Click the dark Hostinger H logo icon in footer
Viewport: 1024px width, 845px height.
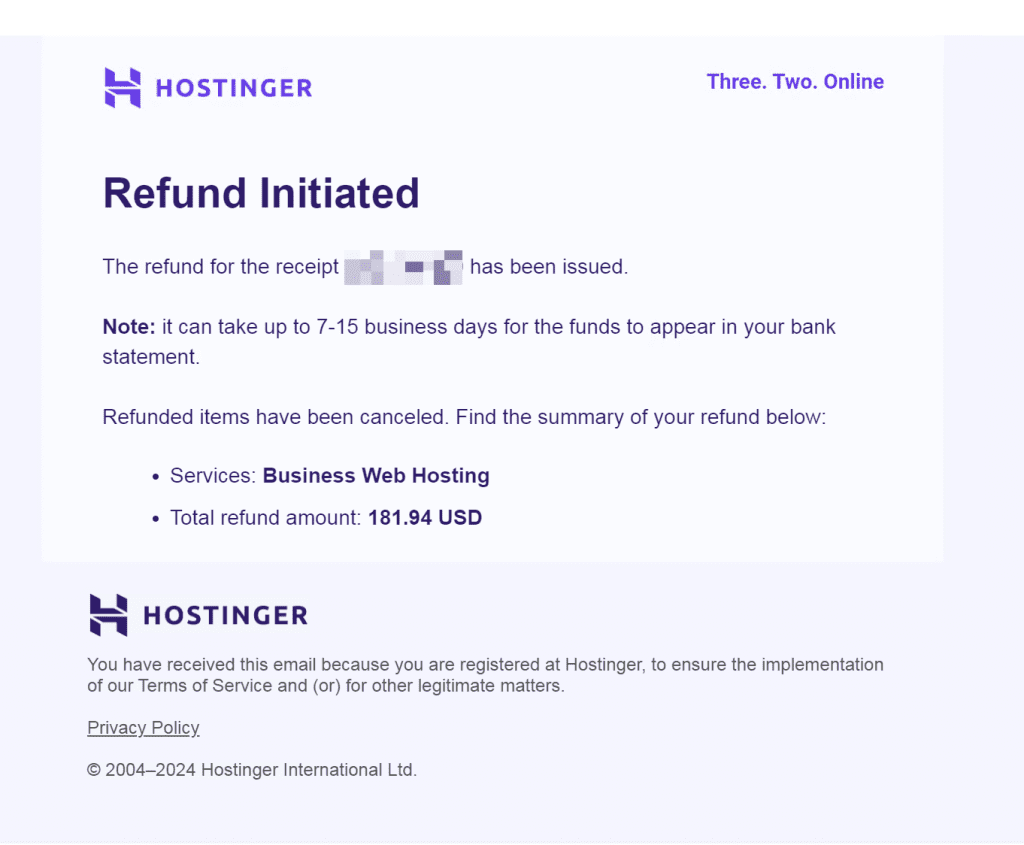pyautogui.click(x=108, y=615)
